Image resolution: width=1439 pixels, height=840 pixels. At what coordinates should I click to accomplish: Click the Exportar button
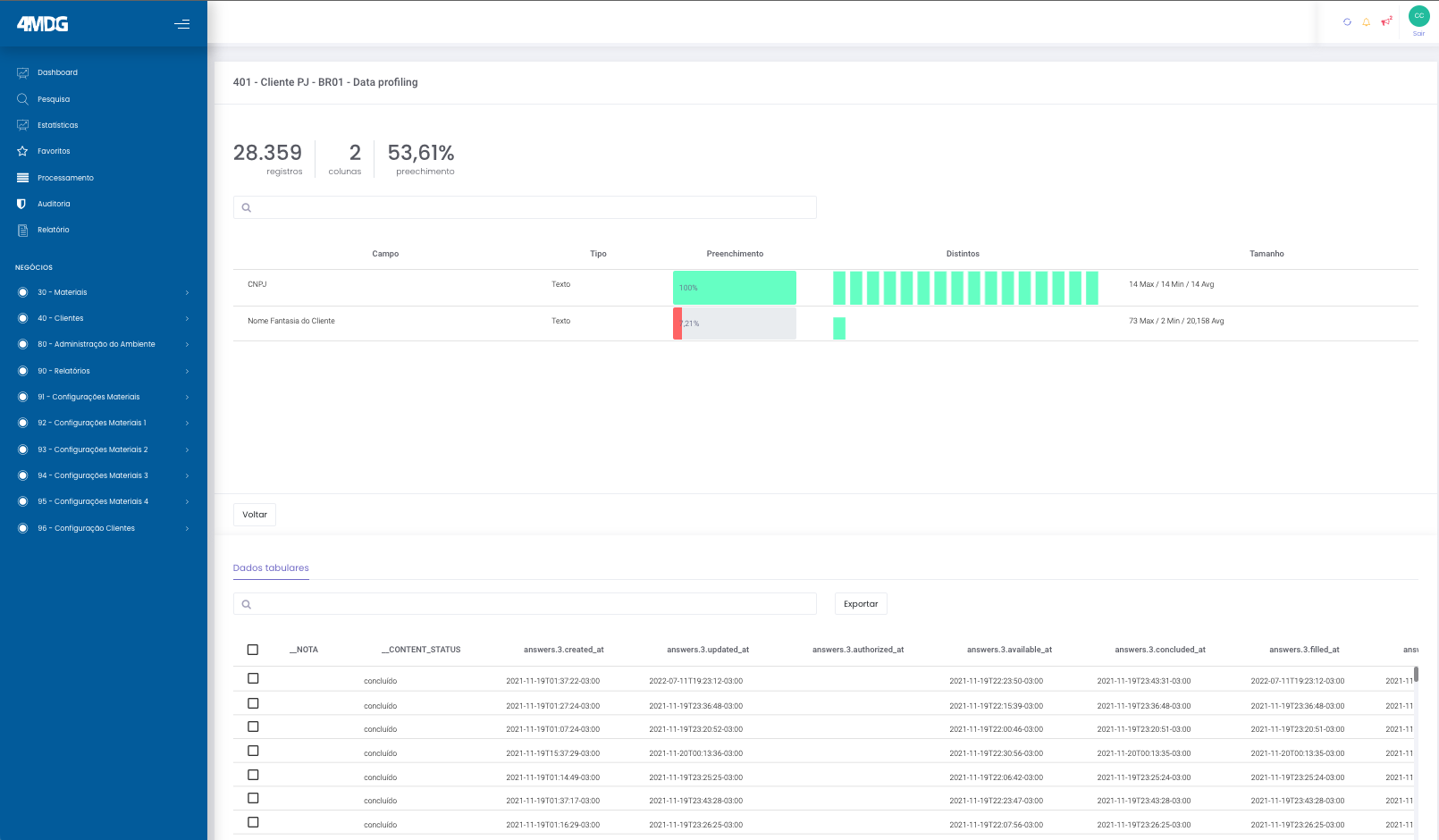(x=861, y=604)
